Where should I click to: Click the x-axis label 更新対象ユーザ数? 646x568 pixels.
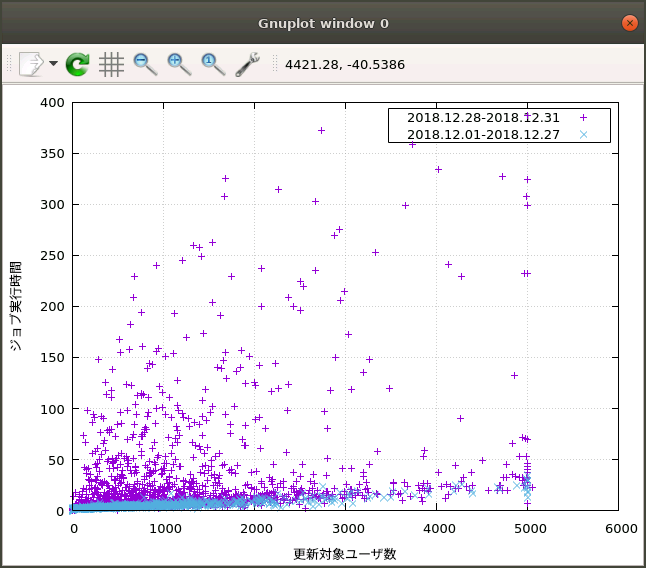pyautogui.click(x=345, y=553)
